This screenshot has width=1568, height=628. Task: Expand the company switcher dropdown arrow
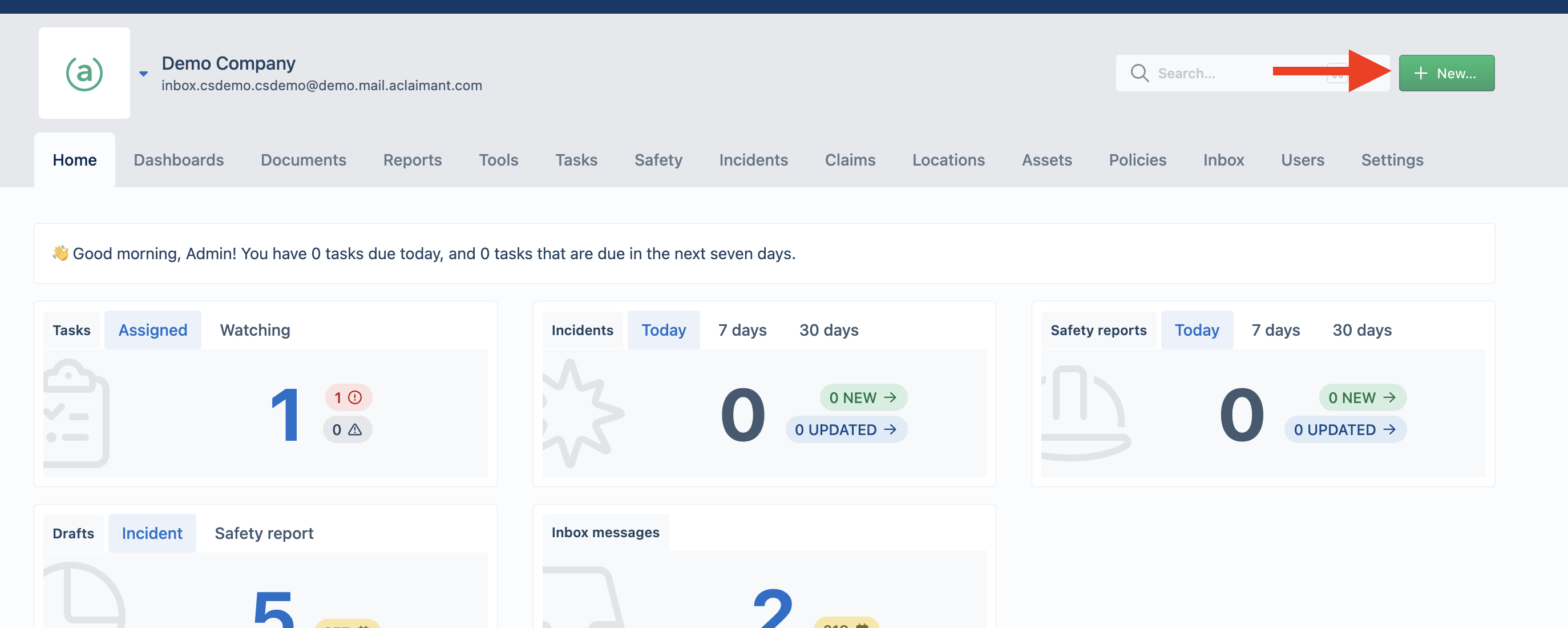(x=143, y=74)
